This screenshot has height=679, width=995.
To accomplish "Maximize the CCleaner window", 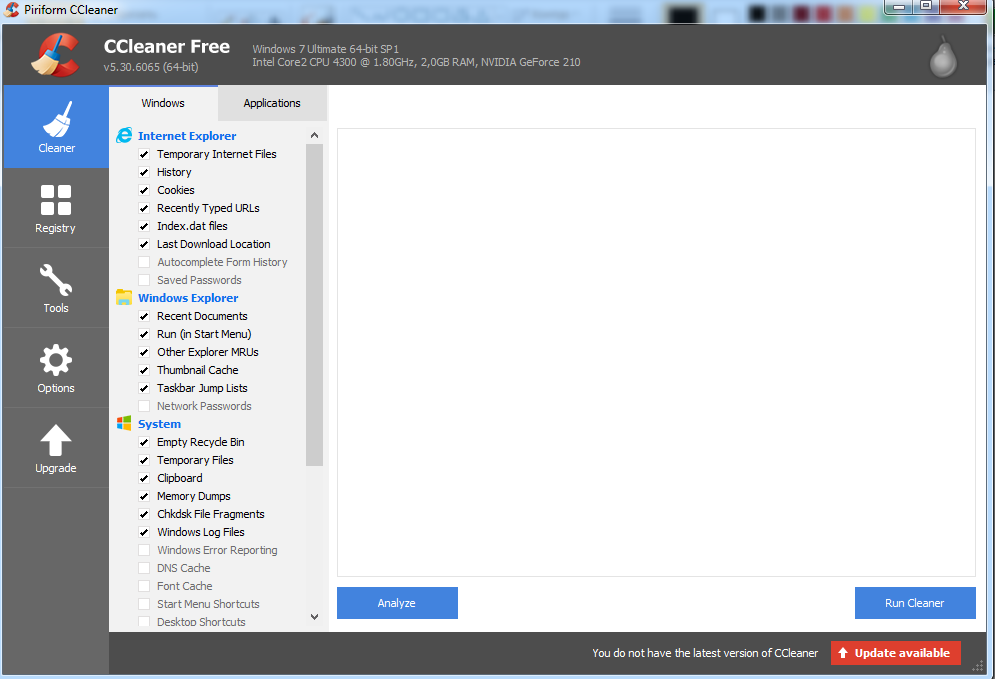I will [926, 6].
